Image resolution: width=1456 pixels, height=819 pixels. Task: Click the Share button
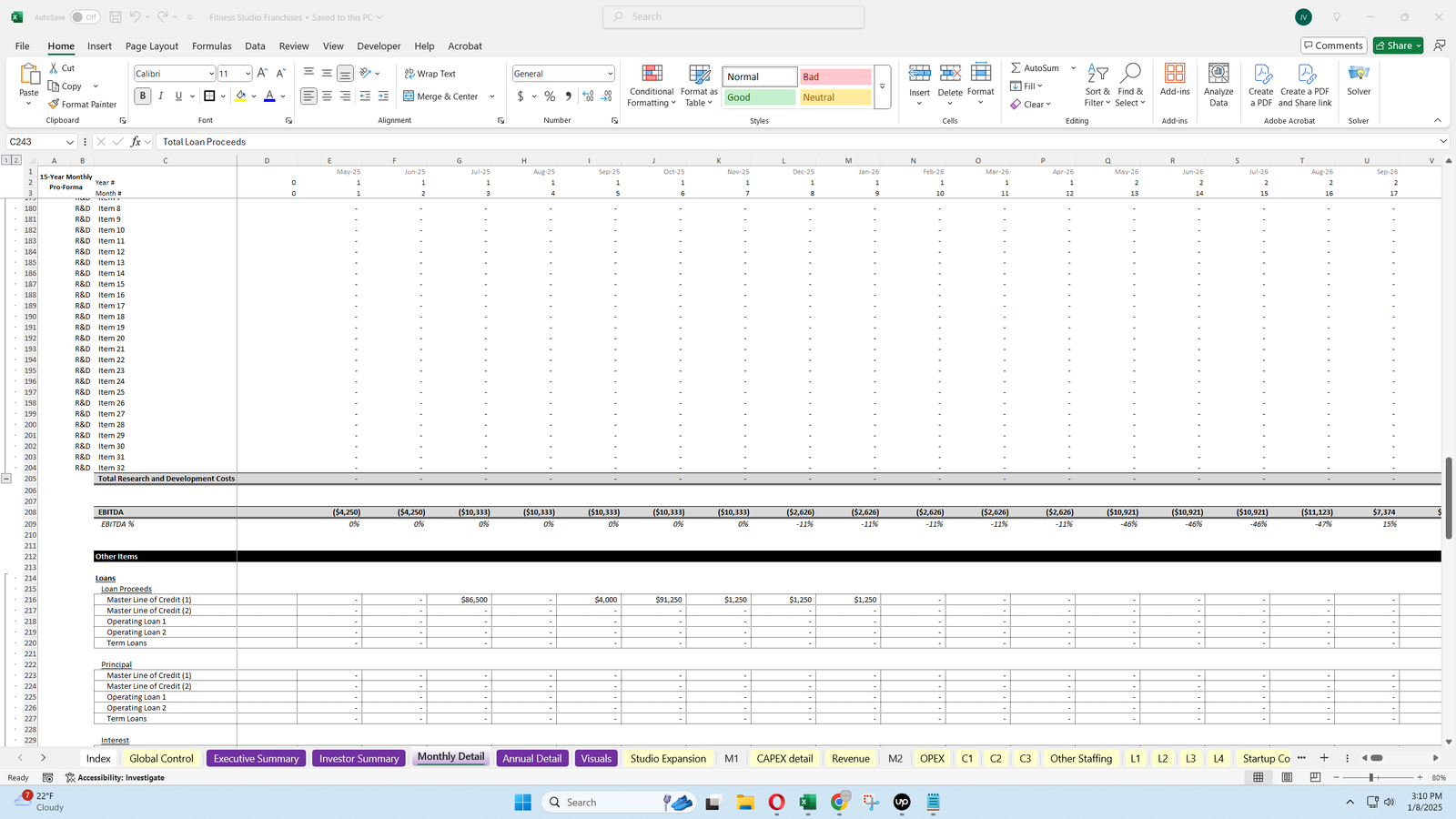pyautogui.click(x=1398, y=45)
